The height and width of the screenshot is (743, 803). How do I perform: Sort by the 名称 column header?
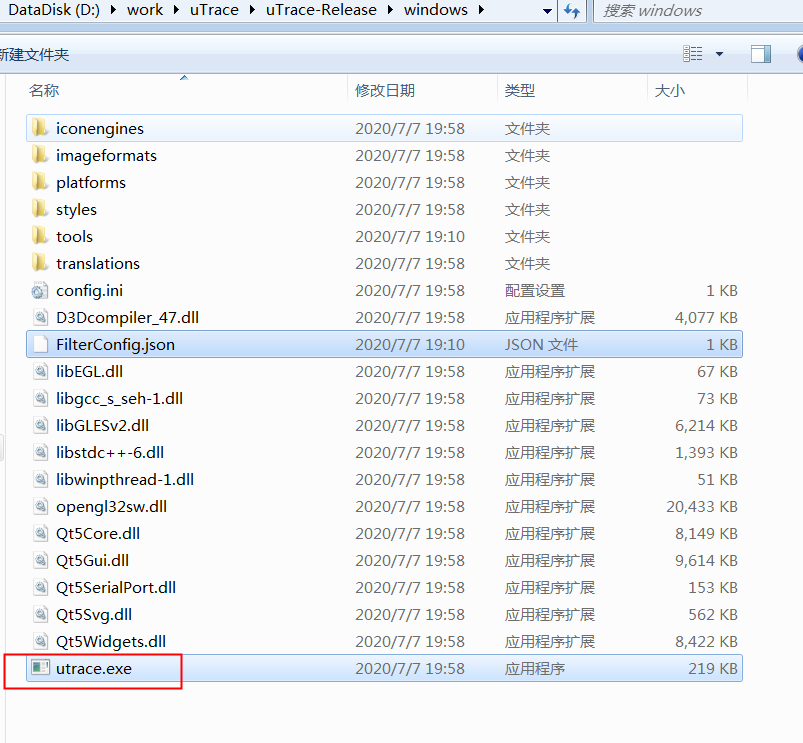(x=44, y=90)
